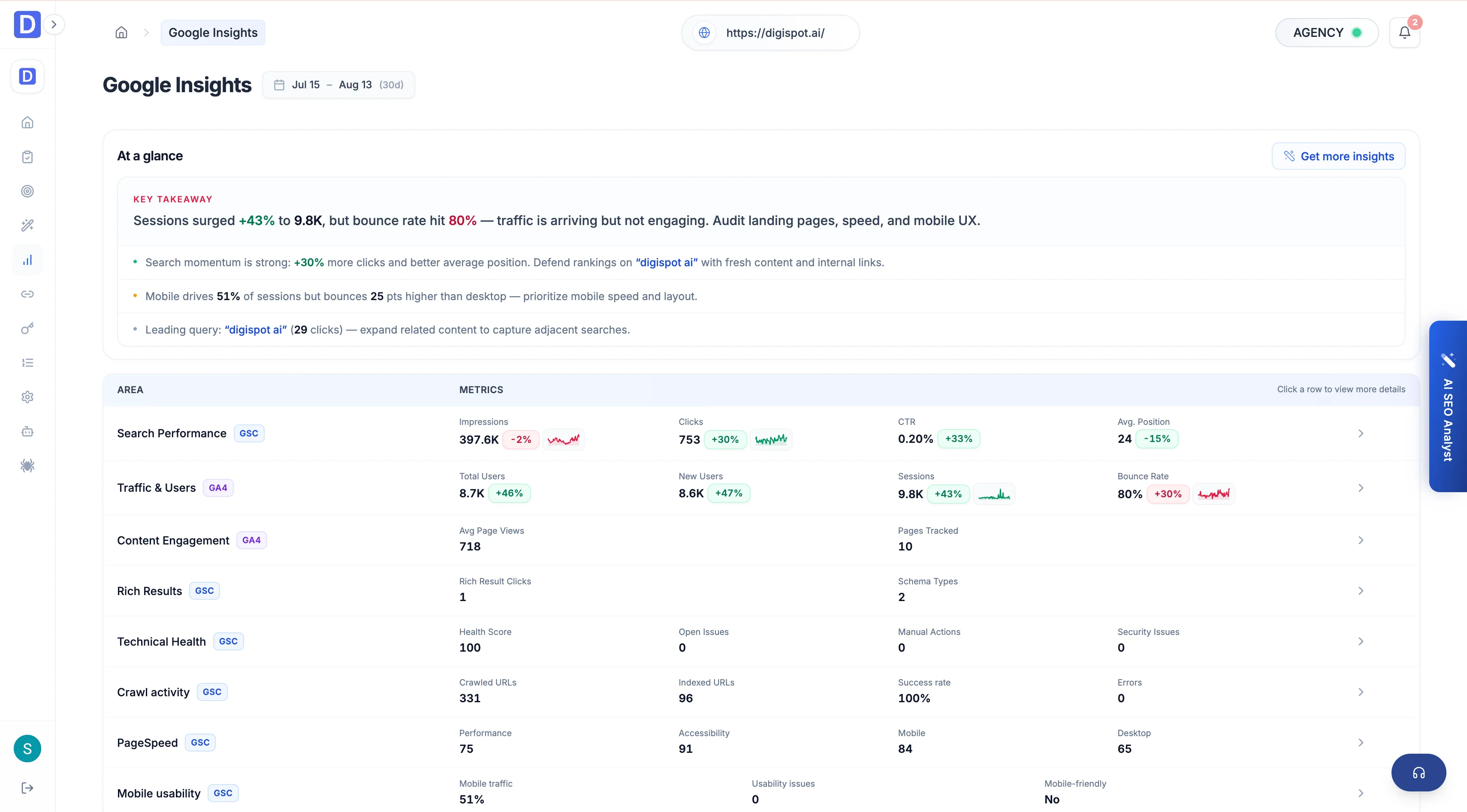Screen dimensions: 1467x812
Task: Open the robot bot icon in sidebar
Action: pos(27,431)
